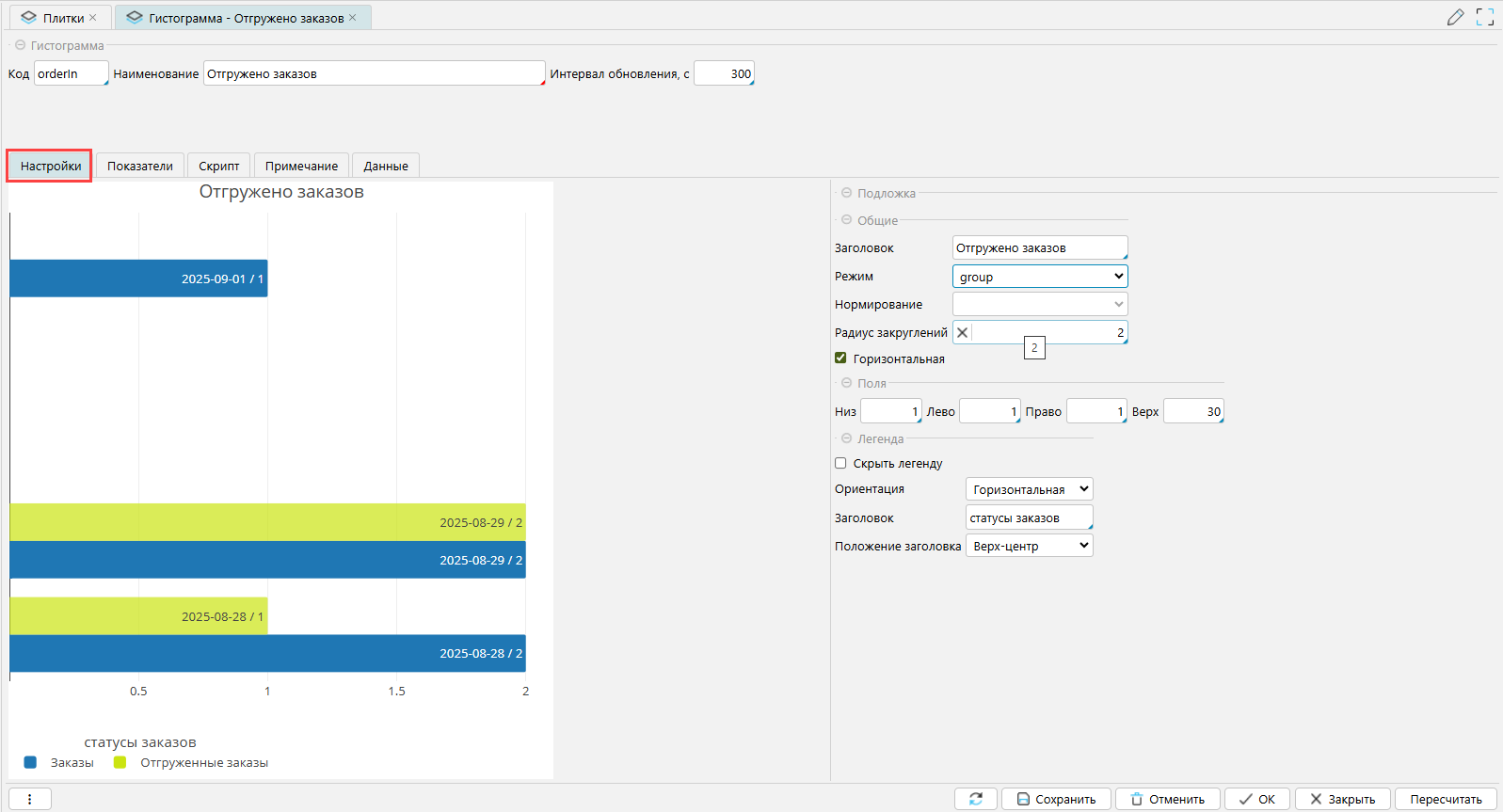Clear the Радиус закруглений value with X

click(x=962, y=332)
